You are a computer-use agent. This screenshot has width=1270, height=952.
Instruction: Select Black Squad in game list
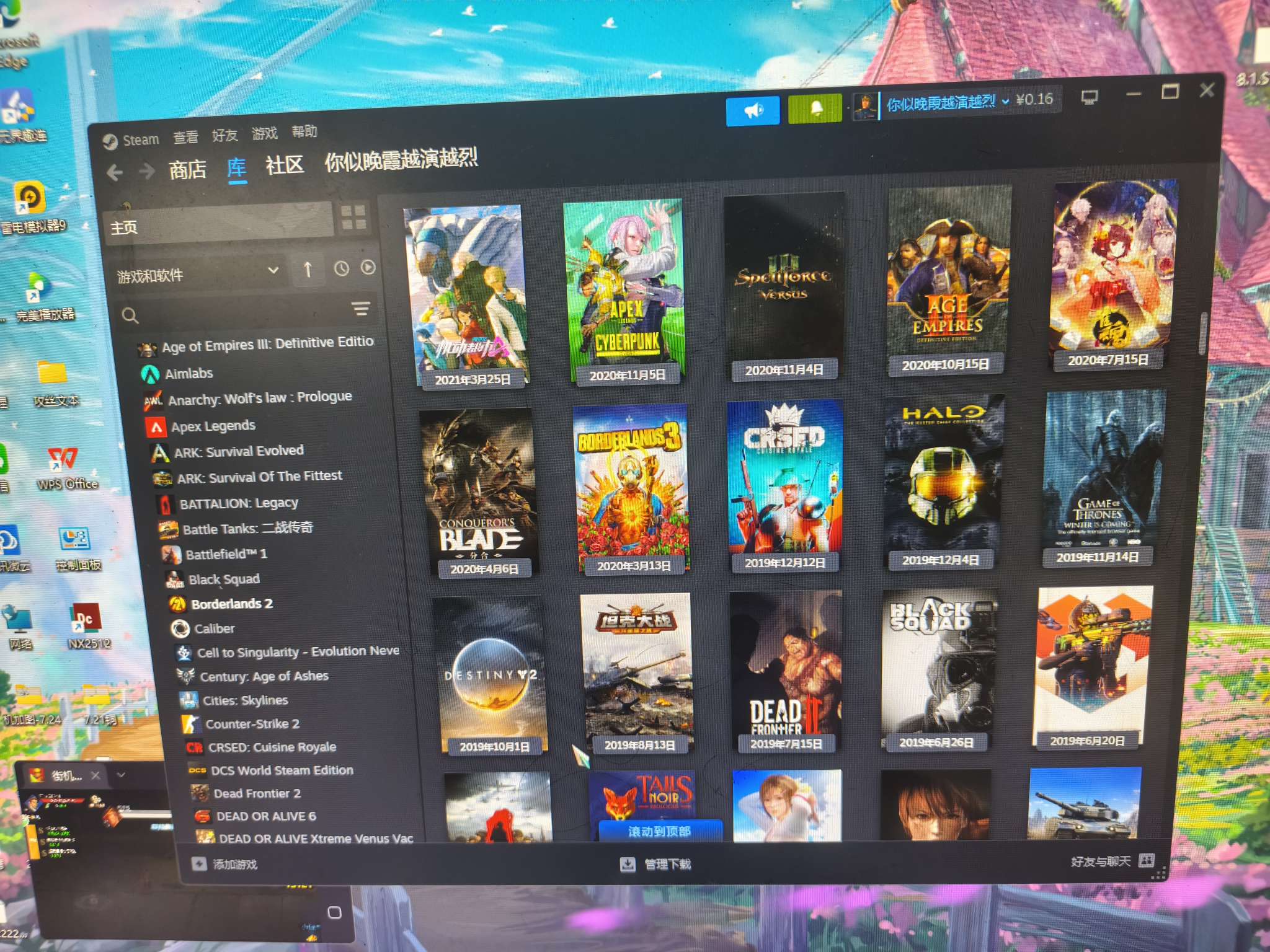213,580
